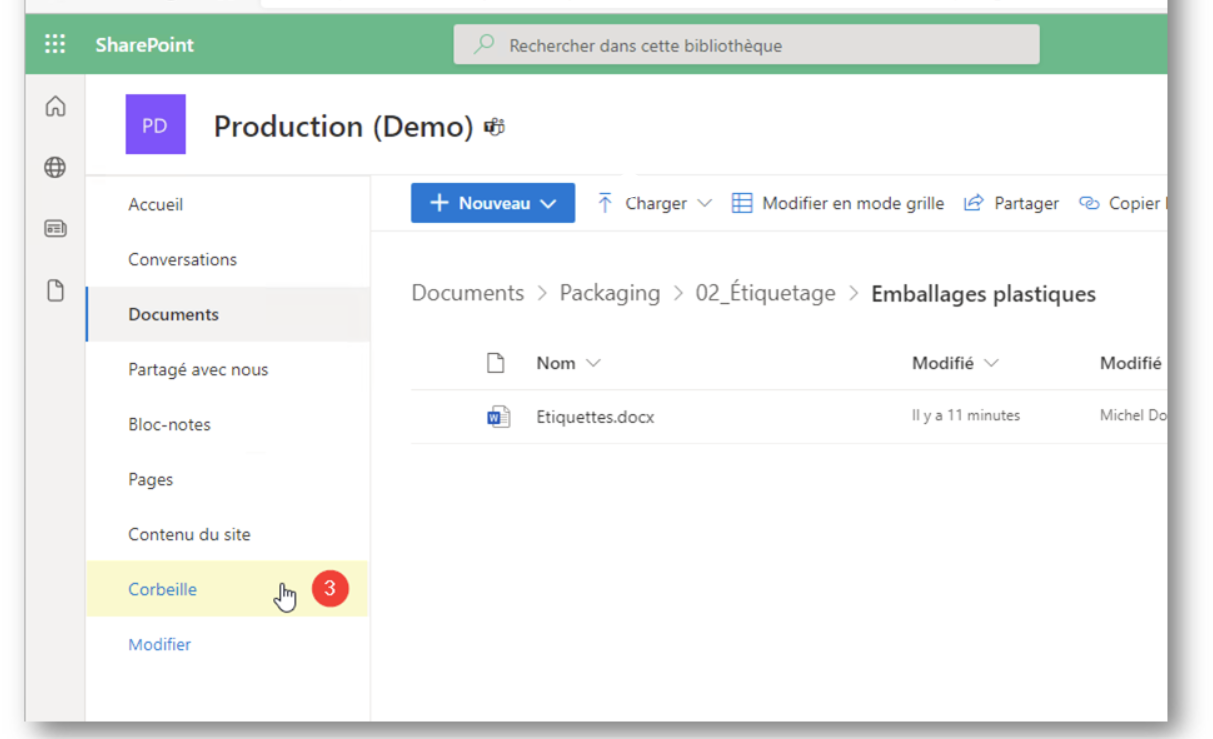Select Modifier en mode grille

[x=838, y=203]
